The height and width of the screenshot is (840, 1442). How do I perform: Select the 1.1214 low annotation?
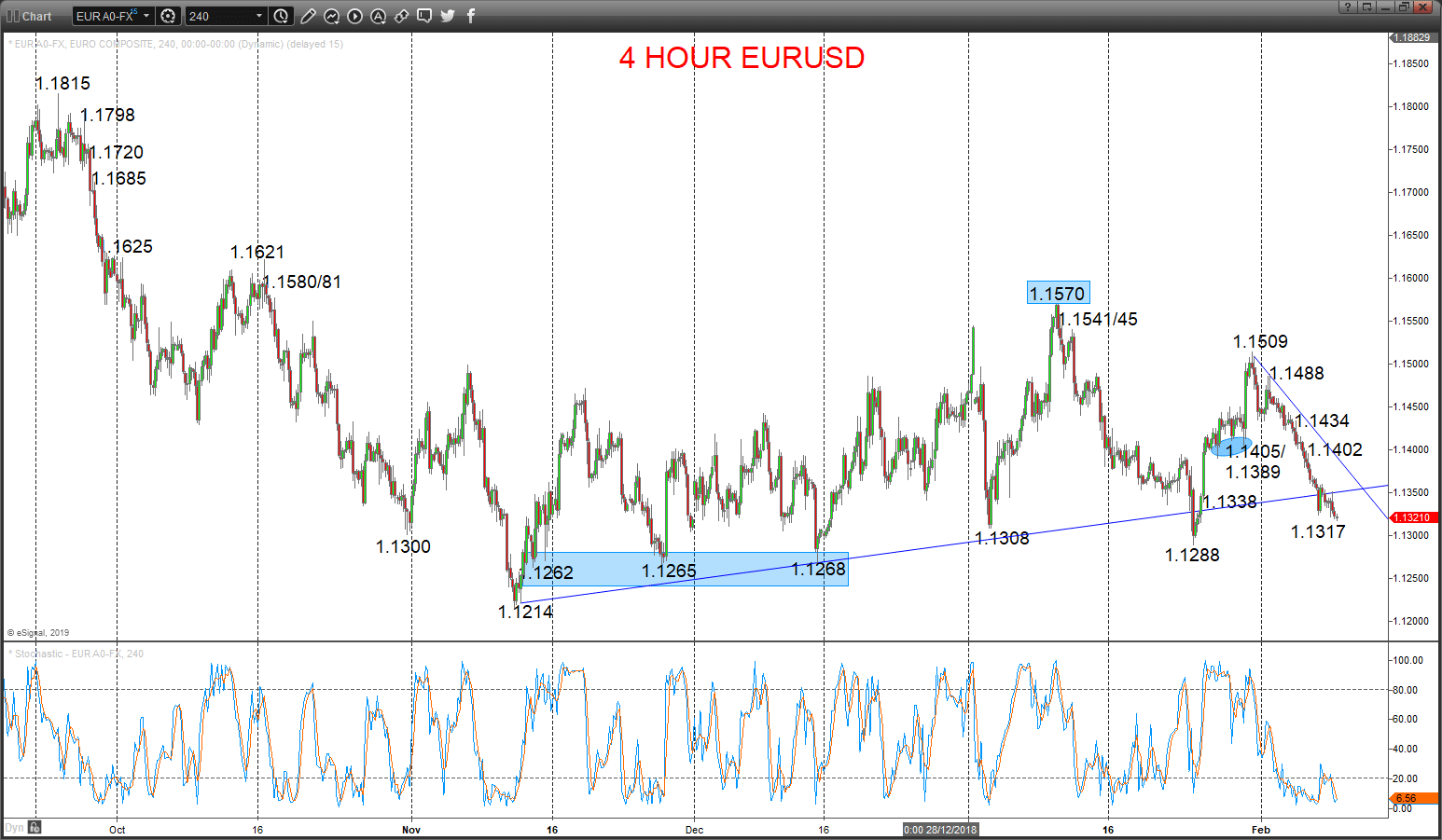[525, 612]
